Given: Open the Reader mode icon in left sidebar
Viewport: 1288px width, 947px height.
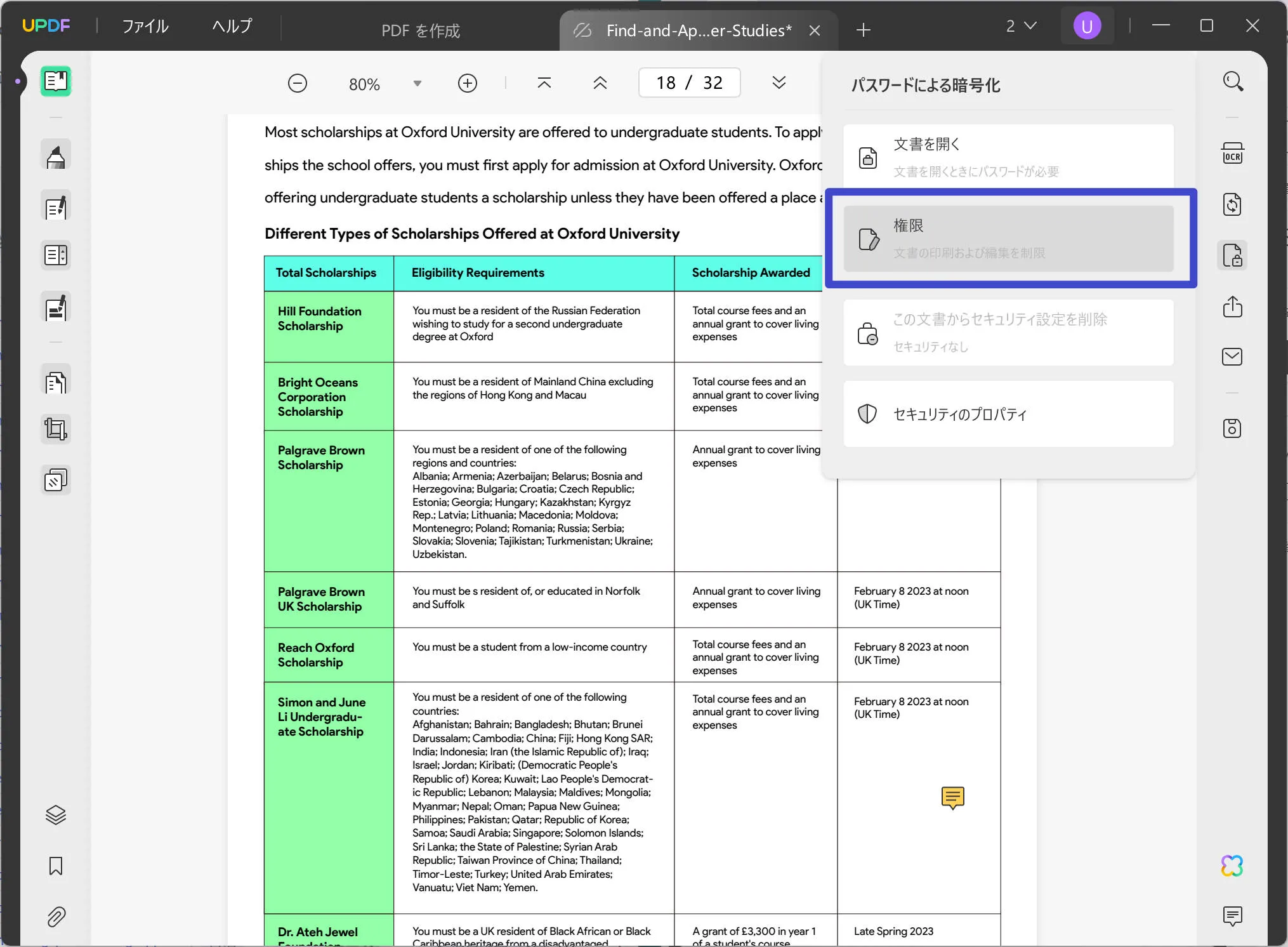Looking at the screenshot, I should [56, 81].
